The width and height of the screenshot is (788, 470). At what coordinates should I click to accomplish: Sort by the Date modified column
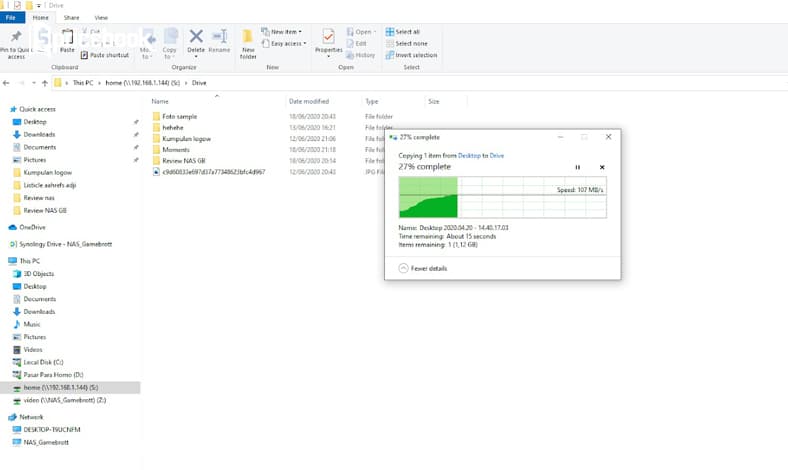309,102
